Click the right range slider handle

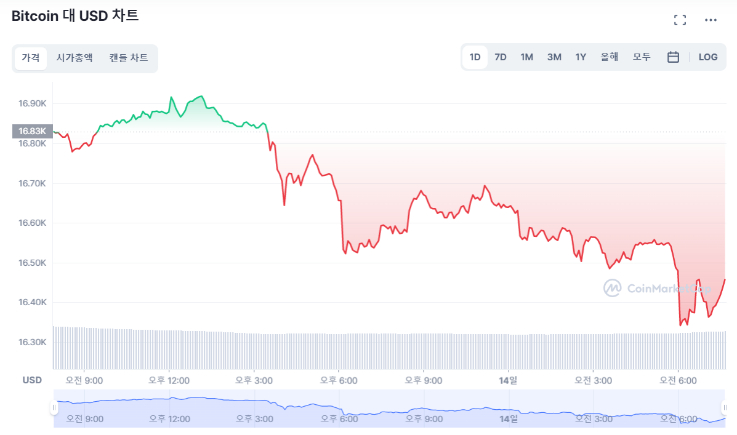pos(725,408)
